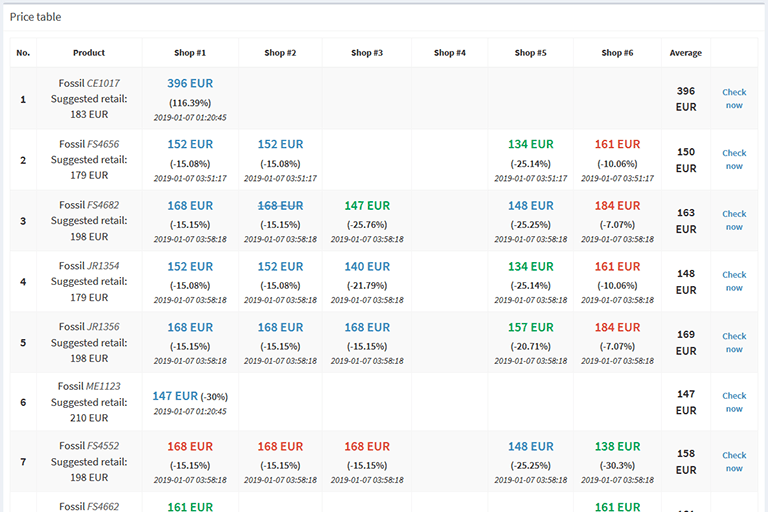
Task: Open green 157 EUR Shop #5 price for JR1356
Action: 530,327
